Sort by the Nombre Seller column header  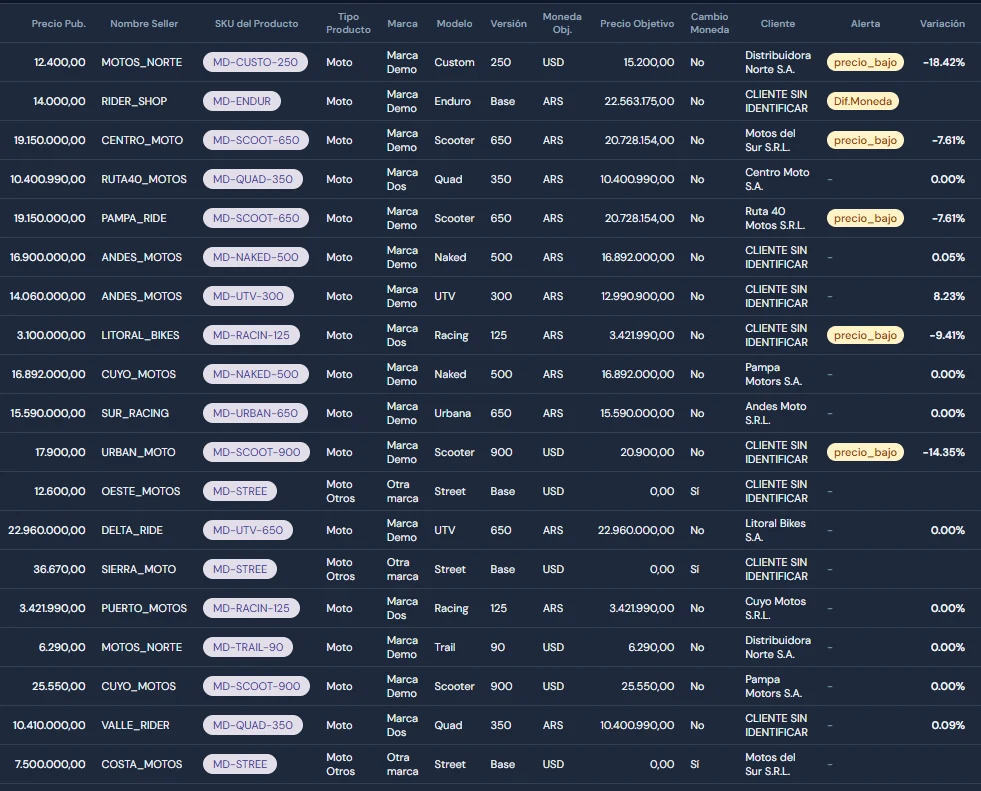144,23
